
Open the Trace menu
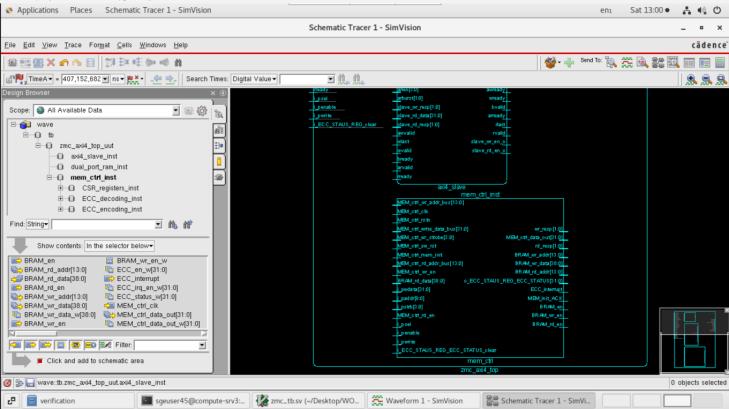(x=73, y=45)
